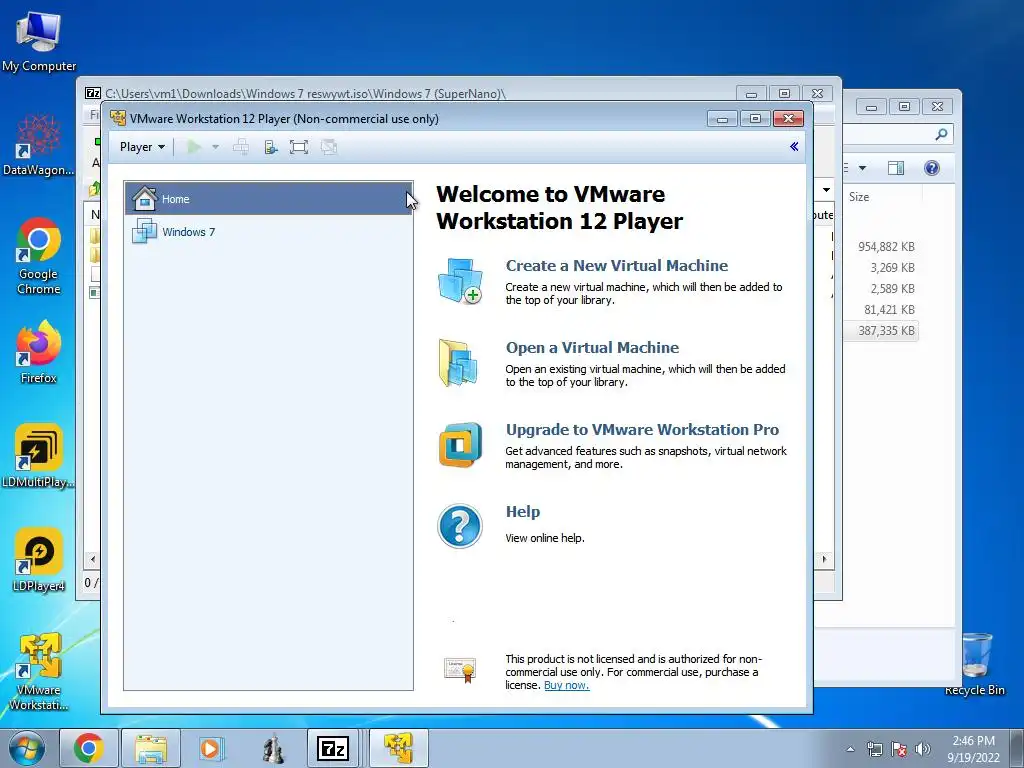
Task: Select Home in the VMware library
Action: [x=268, y=199]
